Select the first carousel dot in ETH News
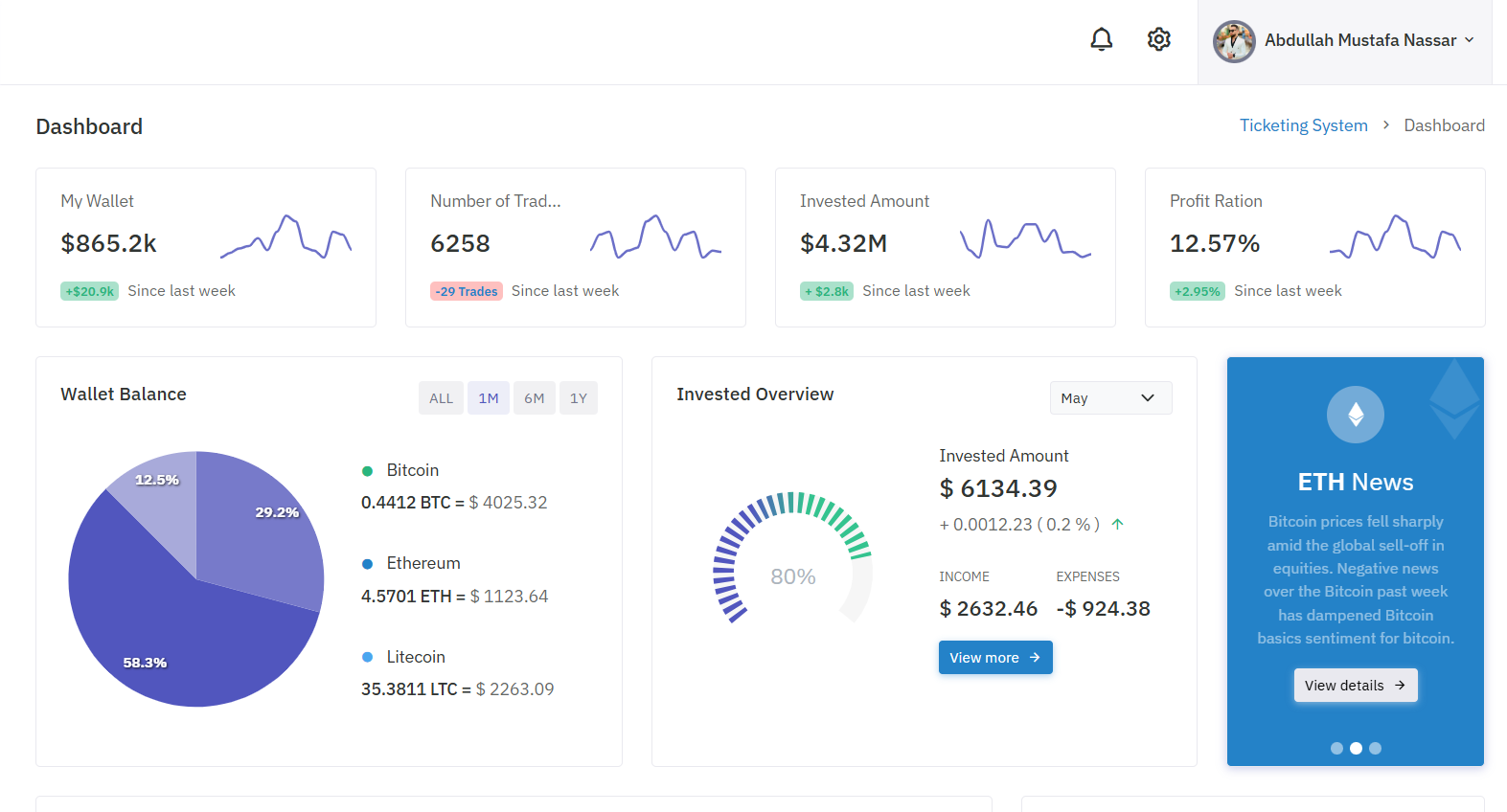Screen dimensions: 1507x812 (1336, 749)
